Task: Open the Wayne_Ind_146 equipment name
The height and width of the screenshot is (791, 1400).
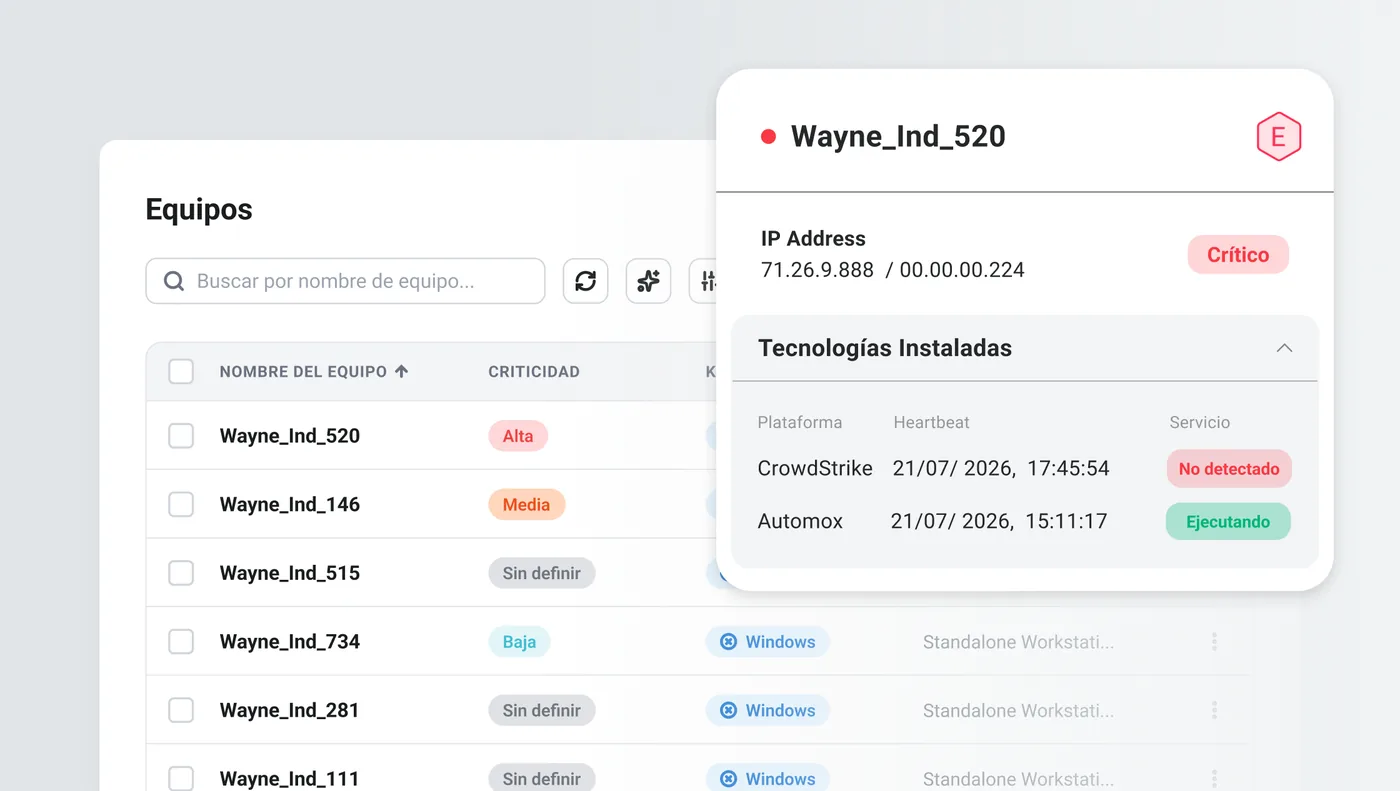Action: coord(290,504)
